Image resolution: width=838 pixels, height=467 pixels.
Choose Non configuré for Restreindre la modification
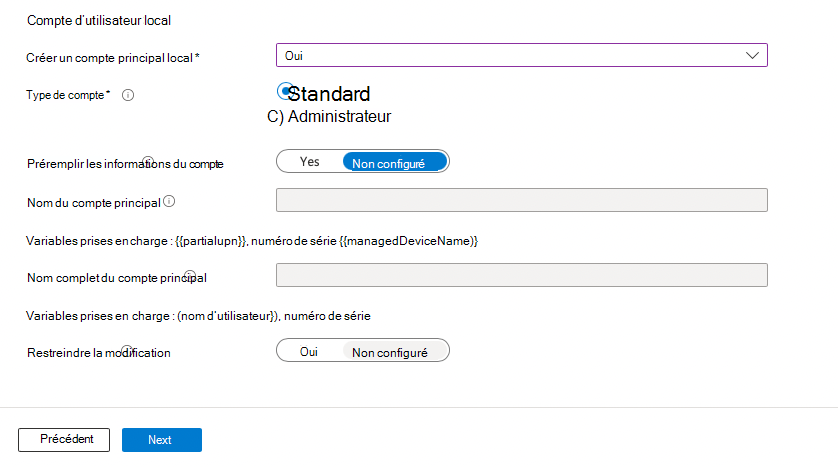tap(394, 352)
